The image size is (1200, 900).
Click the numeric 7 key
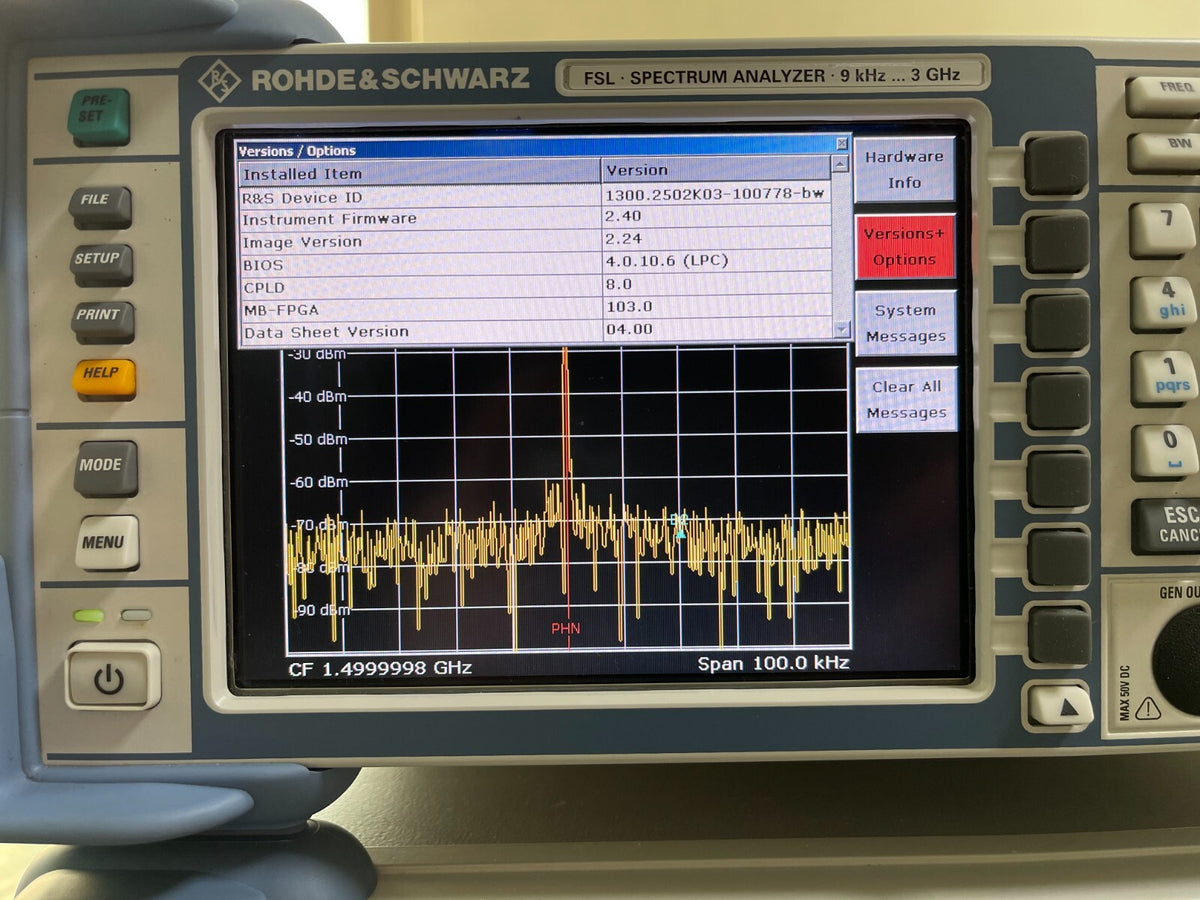pos(1164,228)
